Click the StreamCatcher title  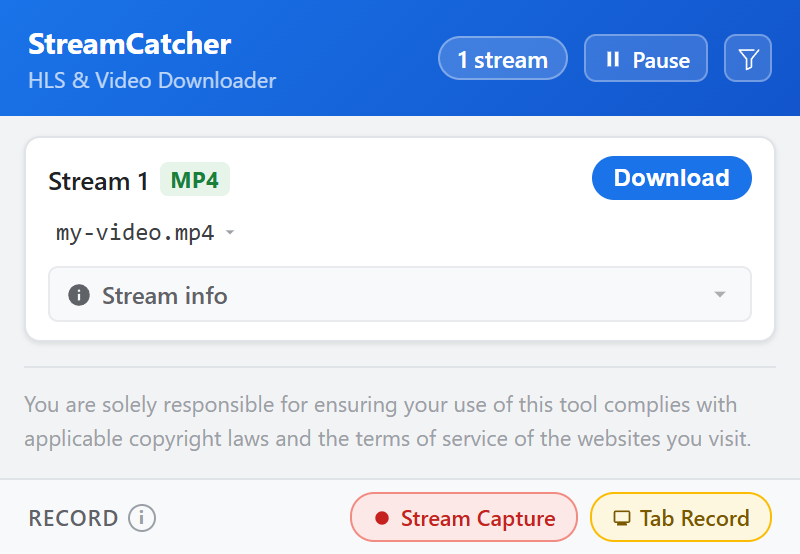tap(130, 44)
